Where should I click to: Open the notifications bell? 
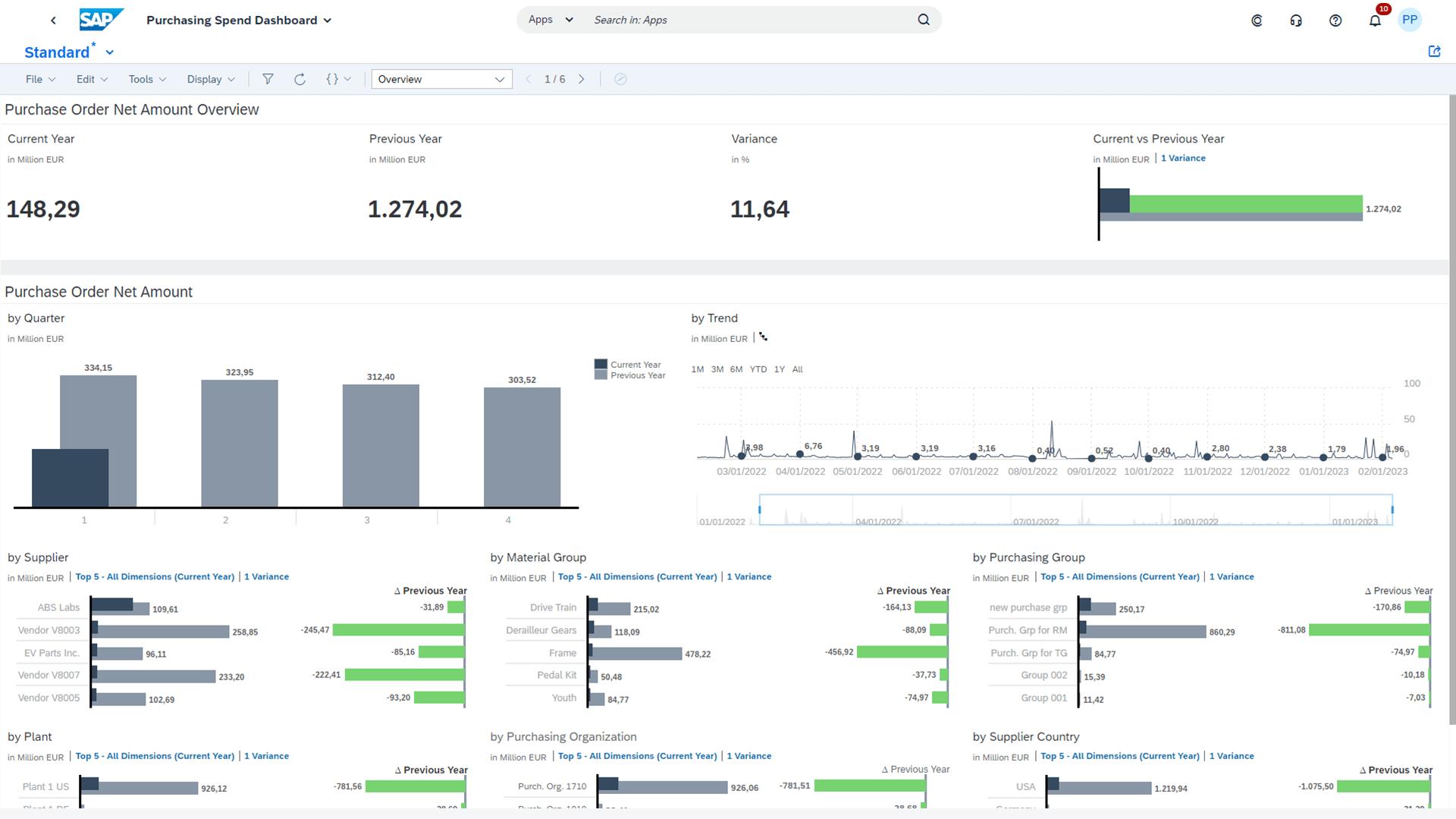[x=1375, y=20]
